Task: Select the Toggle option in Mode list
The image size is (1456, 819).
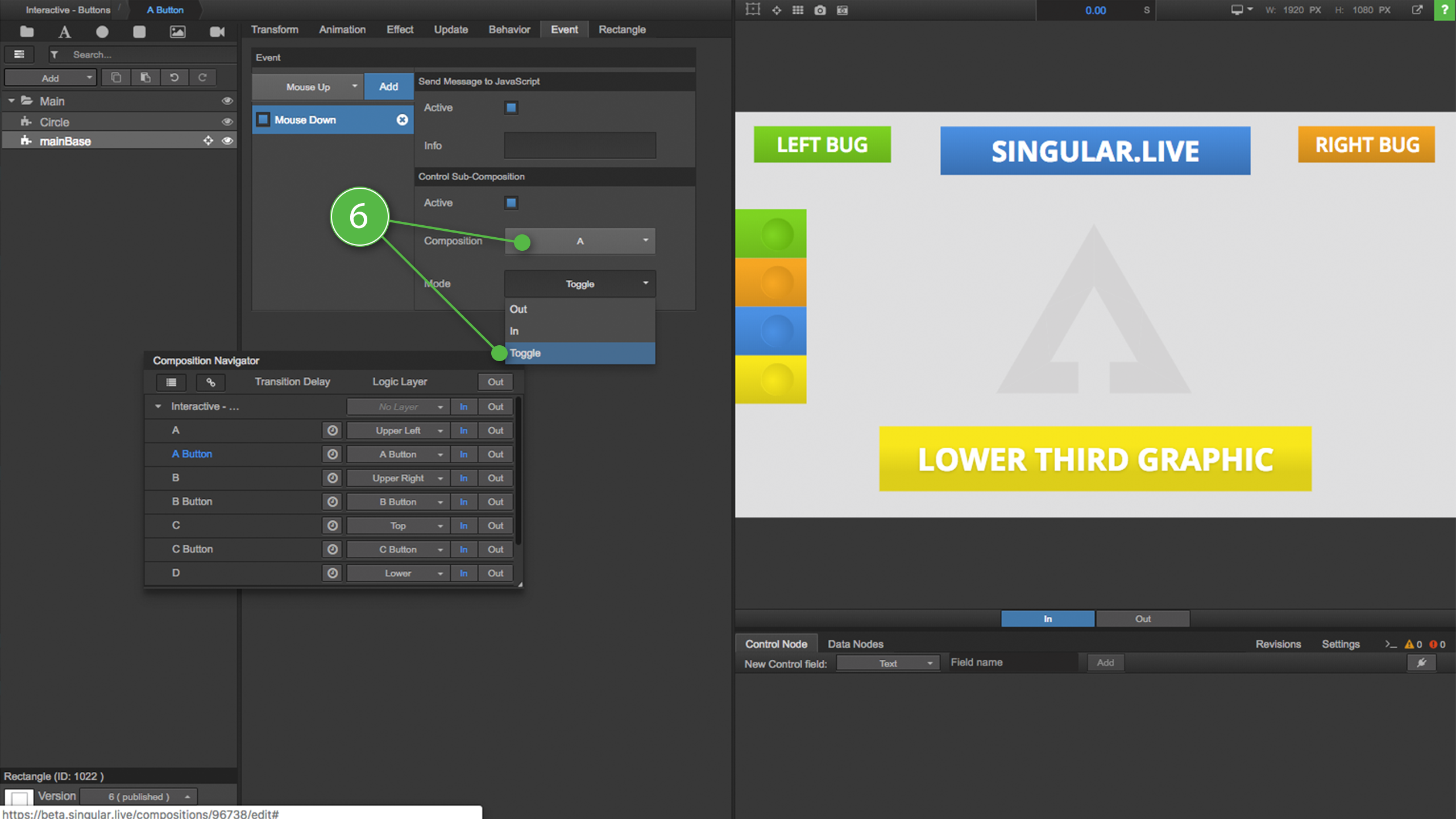Action: tap(580, 353)
